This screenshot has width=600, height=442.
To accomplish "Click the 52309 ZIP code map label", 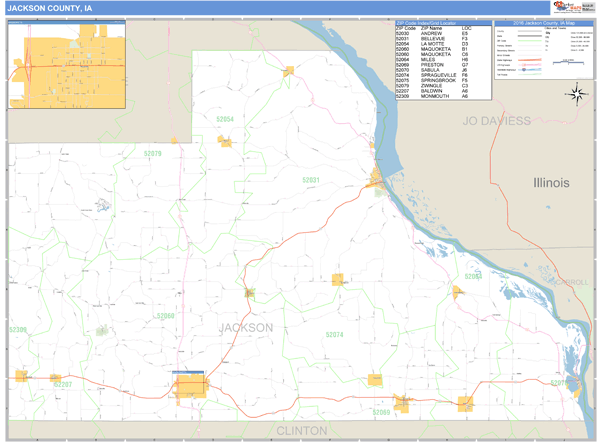I will (x=18, y=330).
